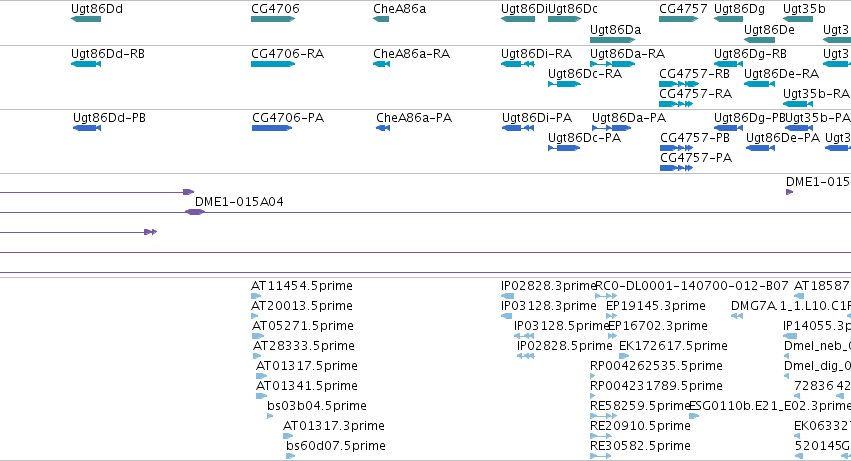Select the CG4706-PA protein glyph

[x=272, y=128]
